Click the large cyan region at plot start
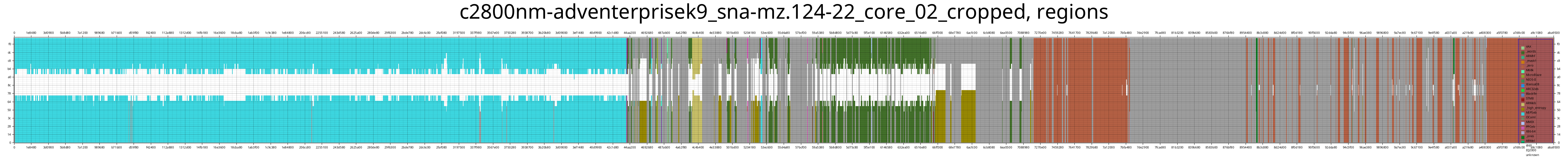 (x=304, y=122)
